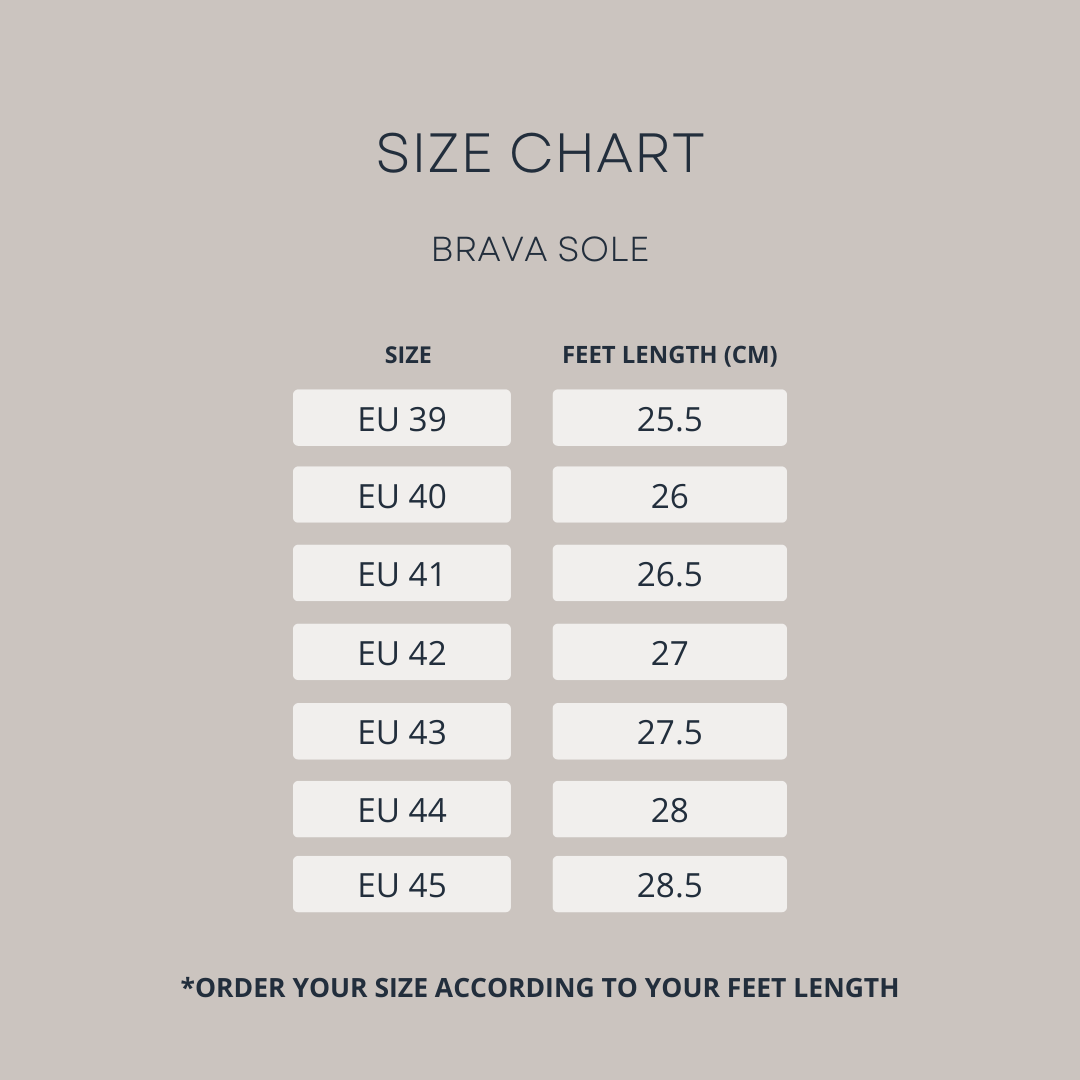Click the order-your-size footnote text
Image resolution: width=1080 pixels, height=1080 pixels.
[540, 988]
